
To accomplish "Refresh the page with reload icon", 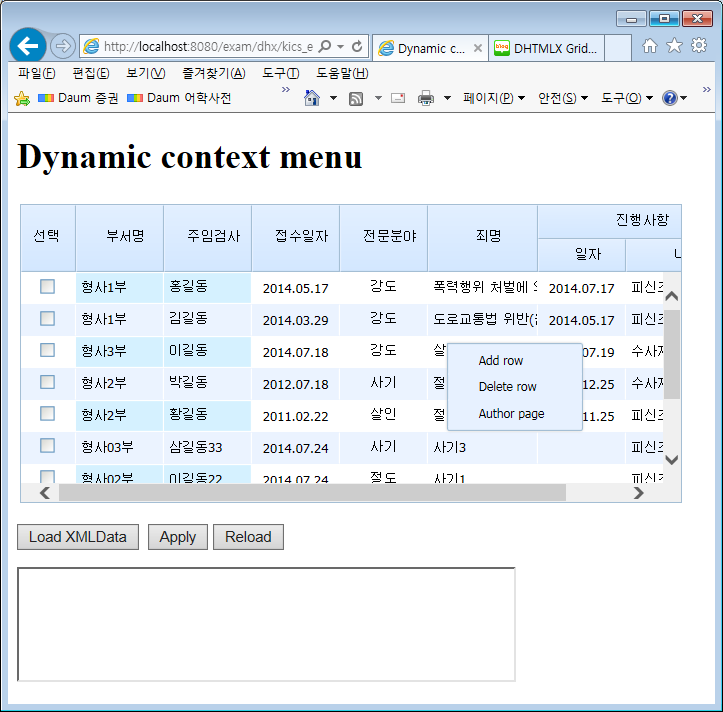I will point(357,46).
